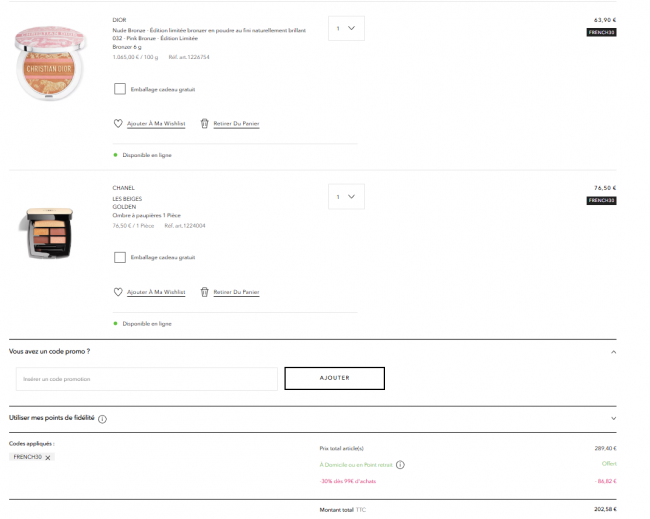Screen dimensions: 650x519
Task: Click the trash icon for Dior bronzer
Action: pos(204,124)
